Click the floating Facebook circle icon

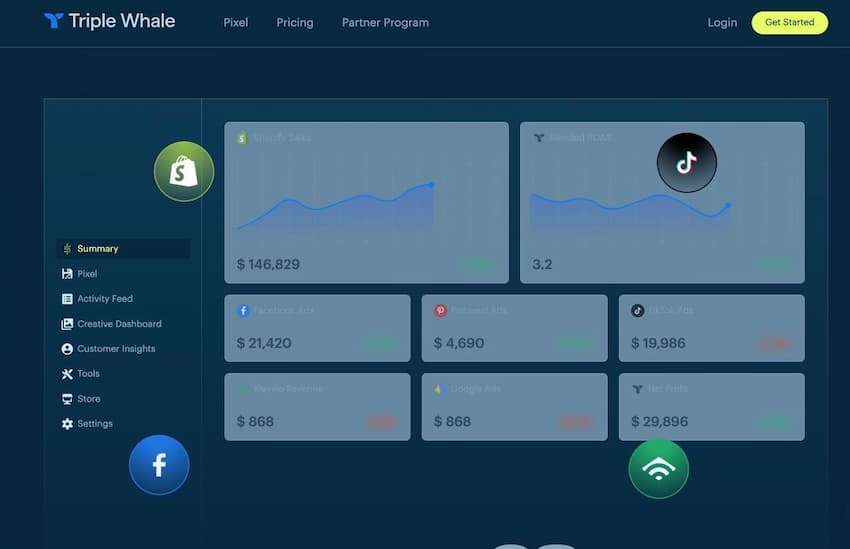(159, 464)
